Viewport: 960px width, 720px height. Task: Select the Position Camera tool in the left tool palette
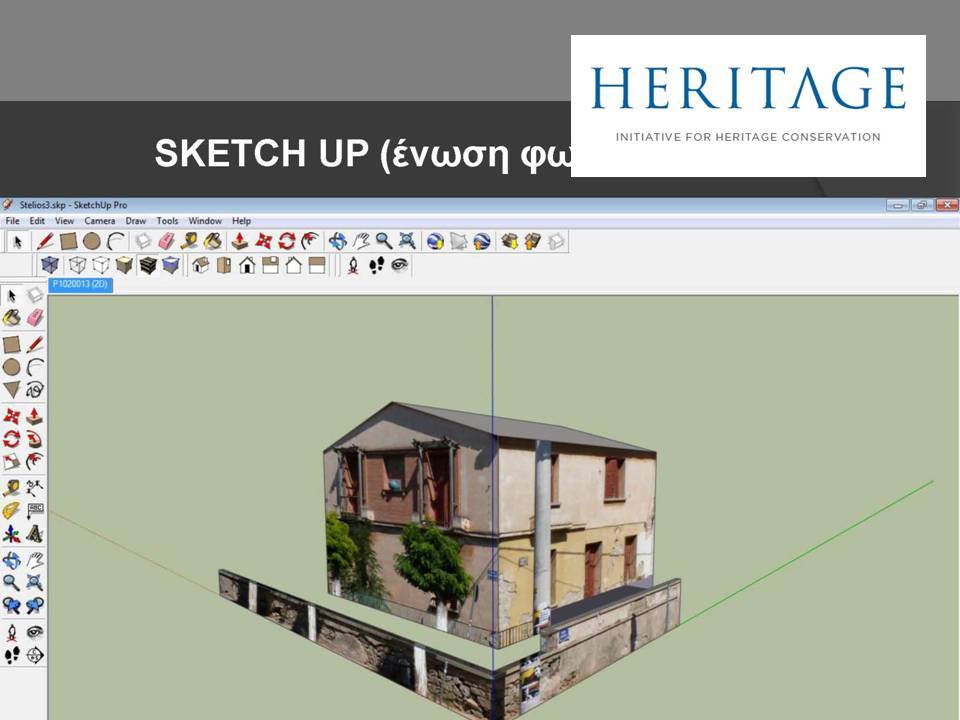point(12,632)
